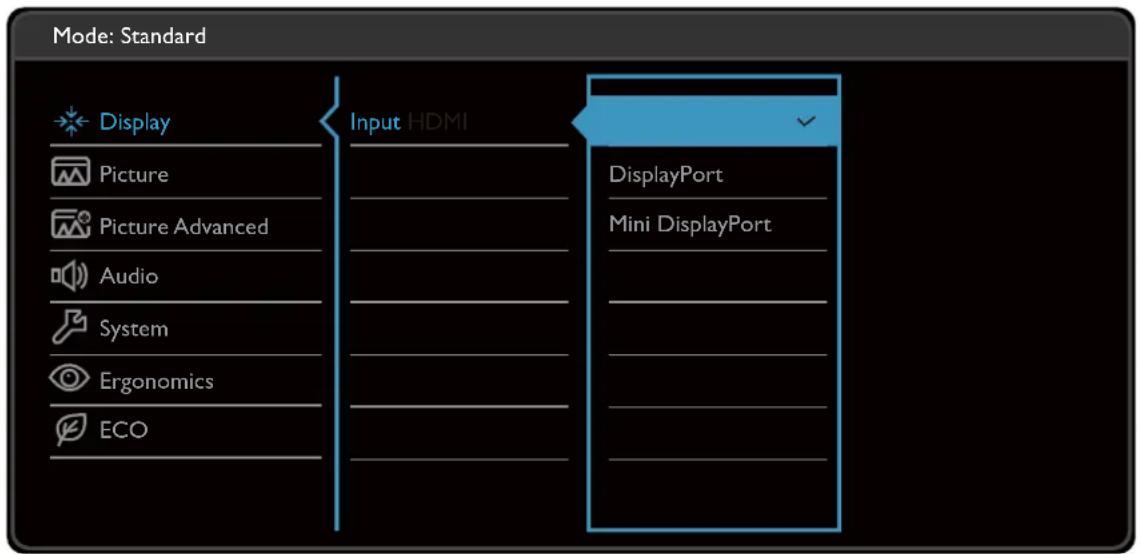The height and width of the screenshot is (554, 1140).
Task: Go to the System menu entry
Action: (x=185, y=329)
